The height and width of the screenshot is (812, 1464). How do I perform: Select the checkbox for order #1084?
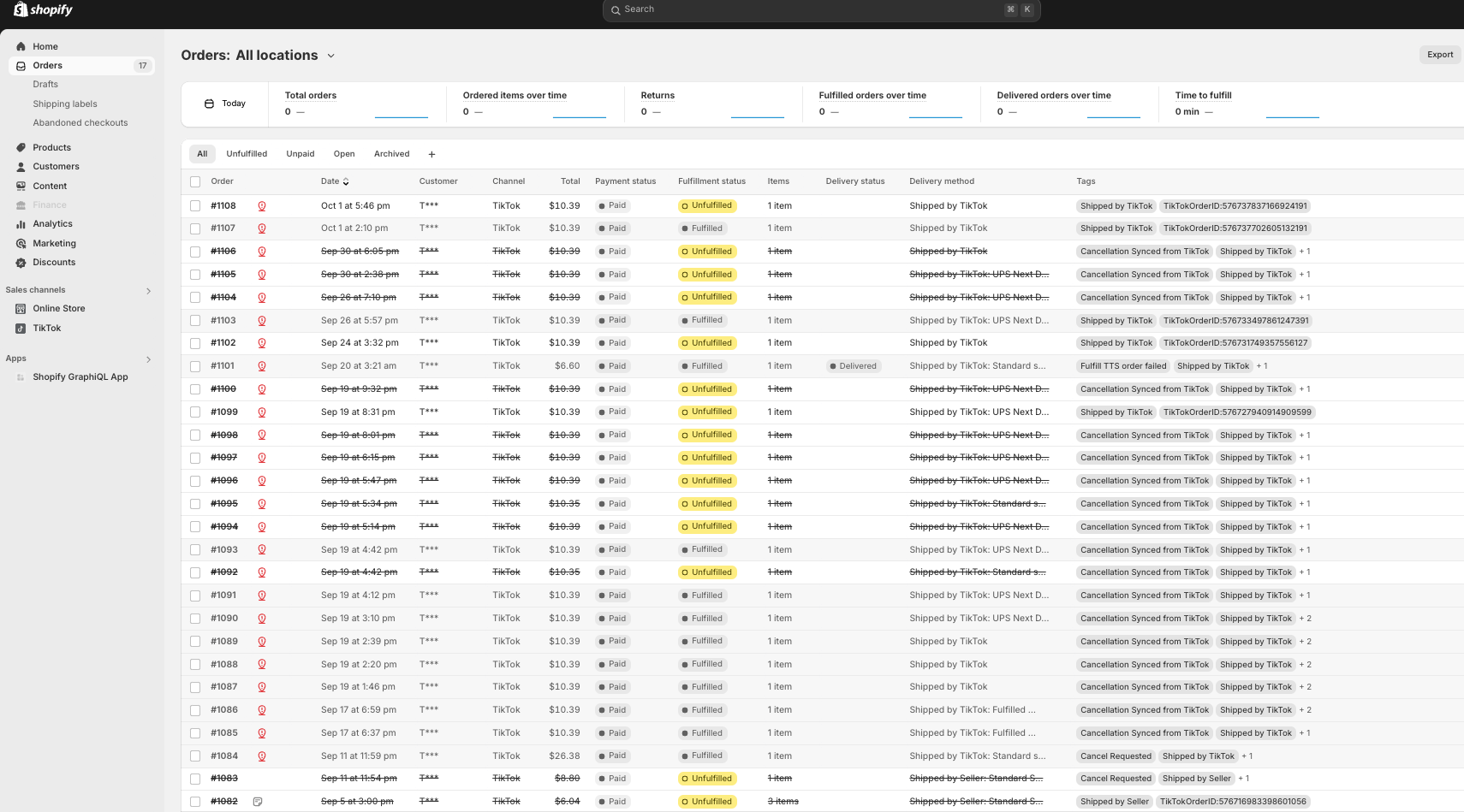(x=195, y=756)
